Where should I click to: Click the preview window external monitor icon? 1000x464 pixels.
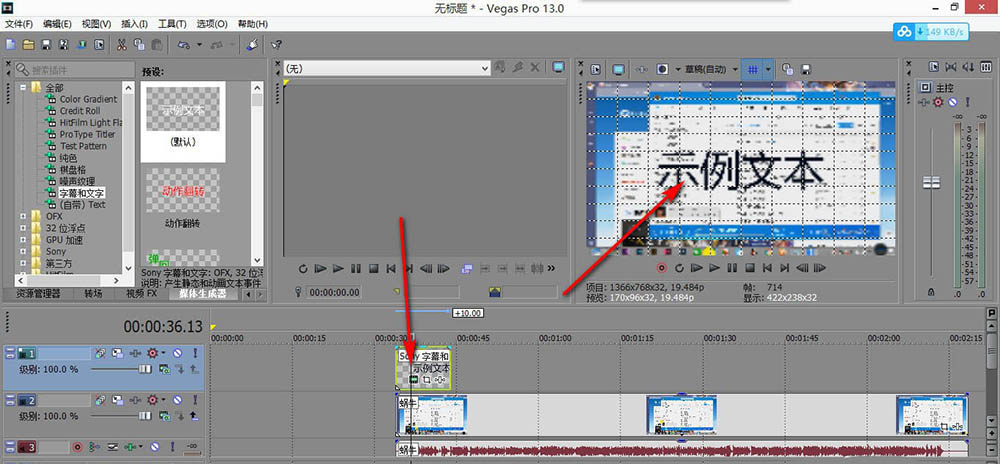pos(618,69)
